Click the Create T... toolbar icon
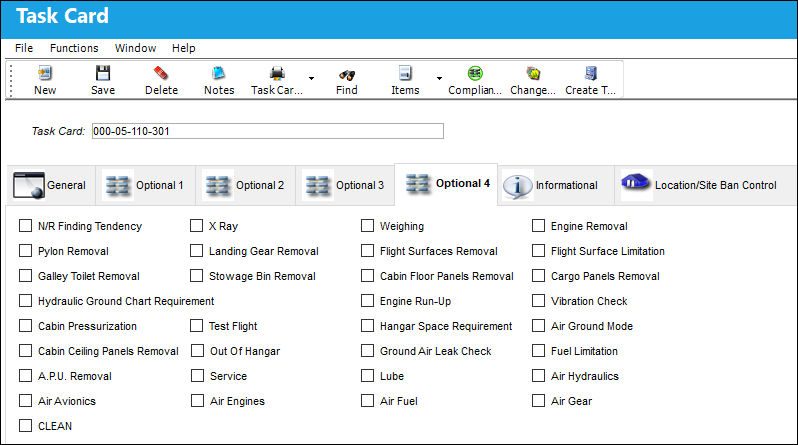The width and height of the screenshot is (798, 445). click(590, 73)
